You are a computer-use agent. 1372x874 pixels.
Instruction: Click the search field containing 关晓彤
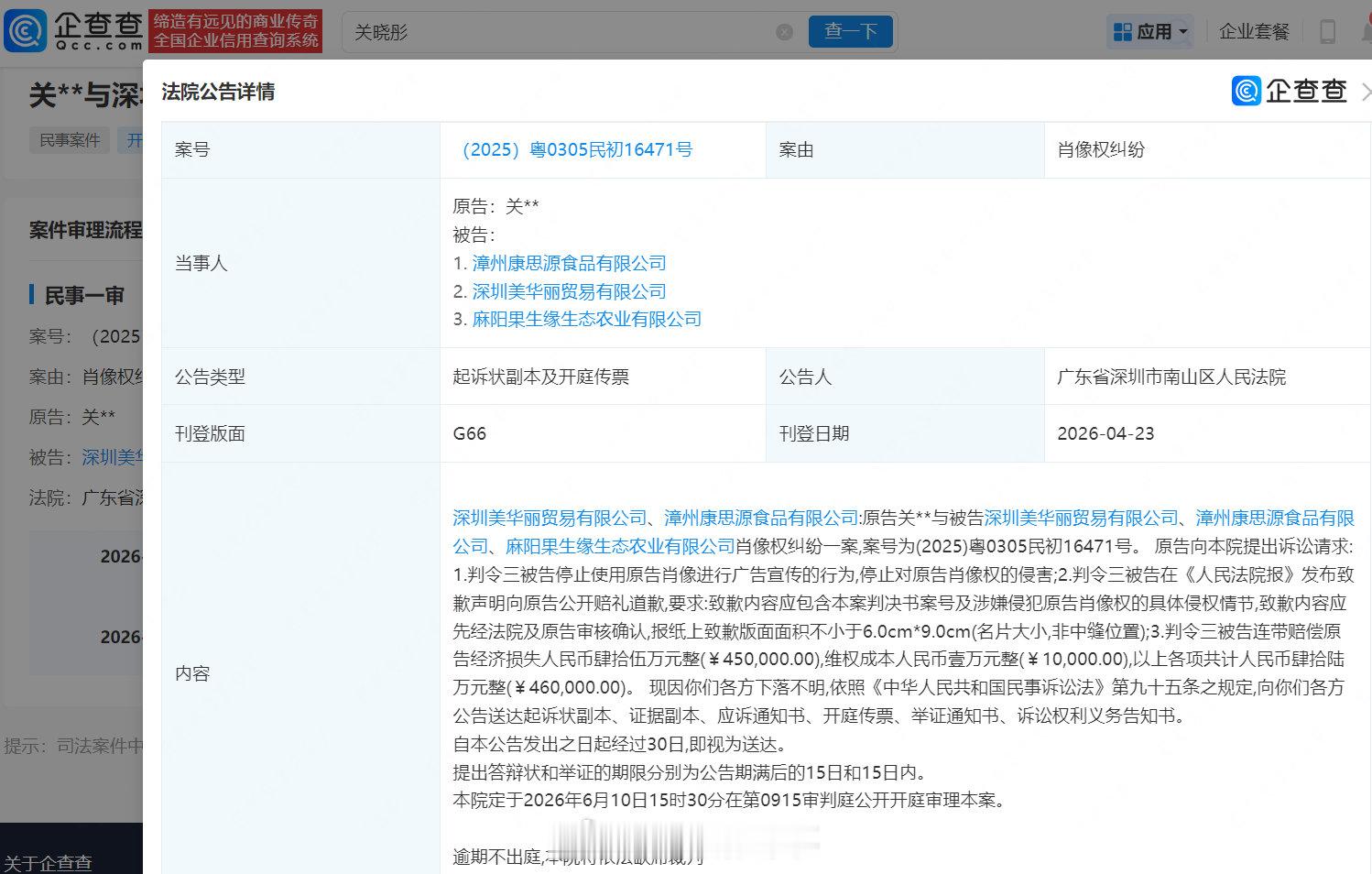pyautogui.click(x=550, y=31)
